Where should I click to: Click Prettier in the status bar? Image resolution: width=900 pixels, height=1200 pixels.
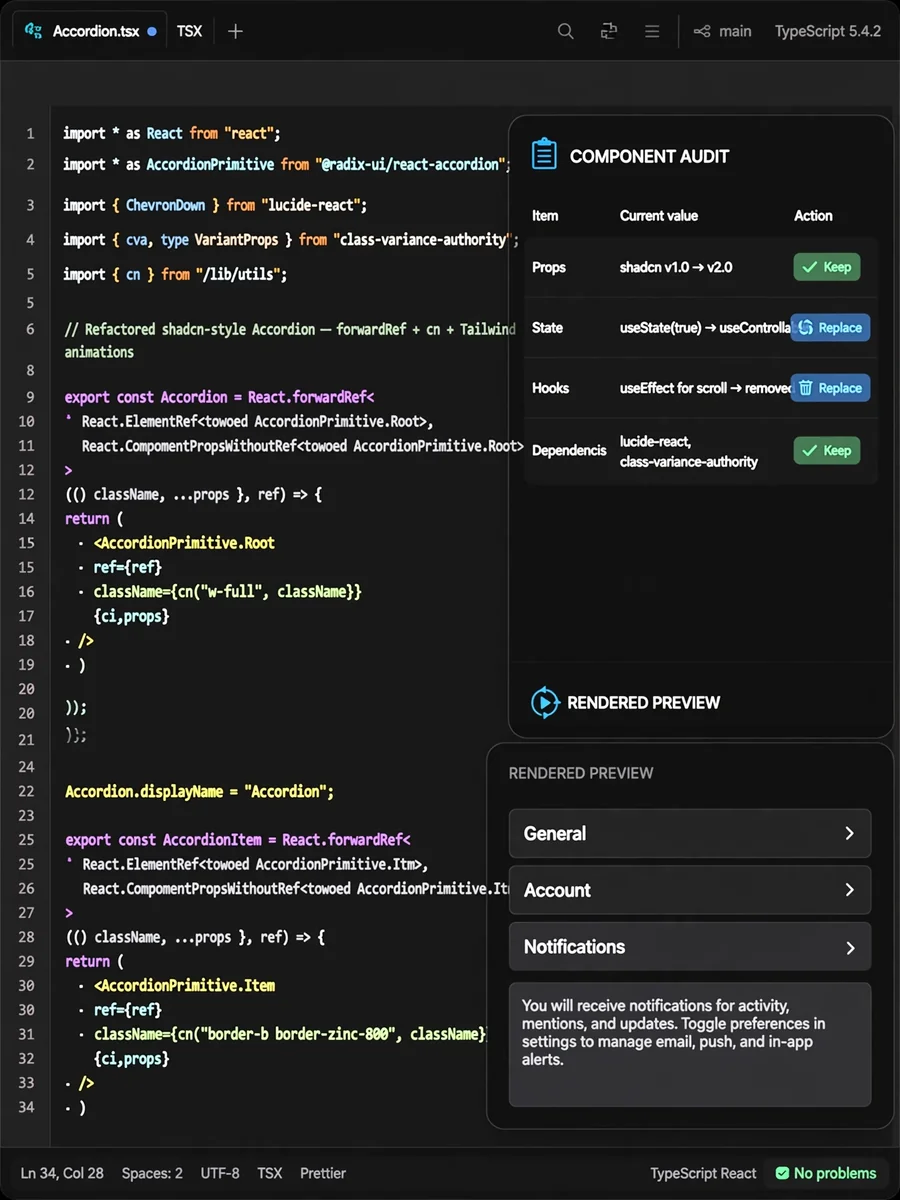click(323, 1173)
